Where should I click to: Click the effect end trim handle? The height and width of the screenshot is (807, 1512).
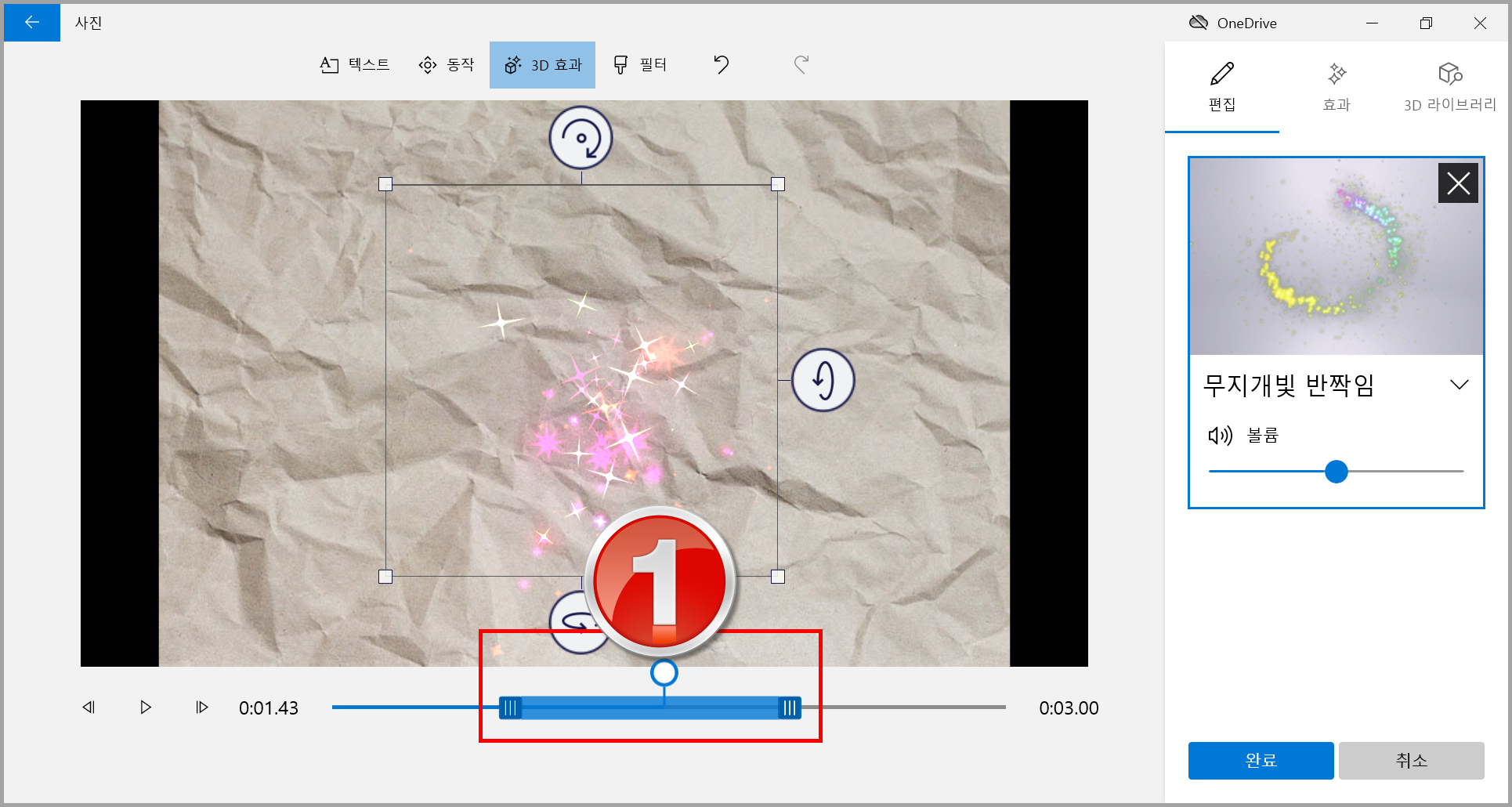click(789, 707)
